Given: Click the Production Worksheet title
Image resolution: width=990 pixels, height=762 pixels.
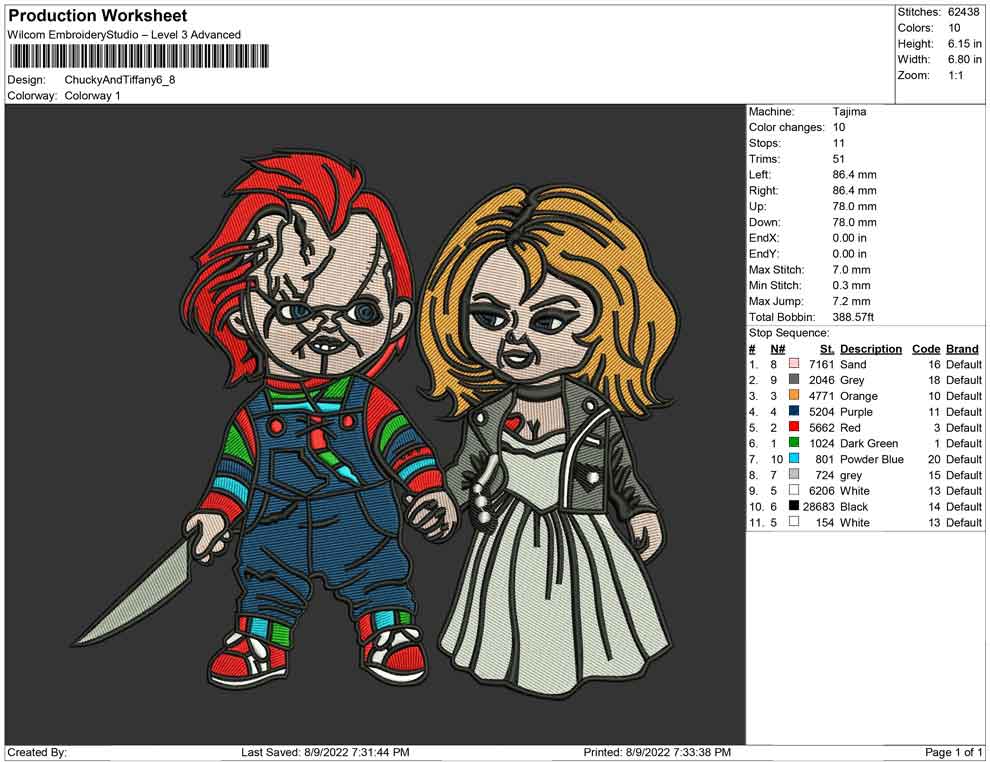Looking at the screenshot, I should (98, 16).
